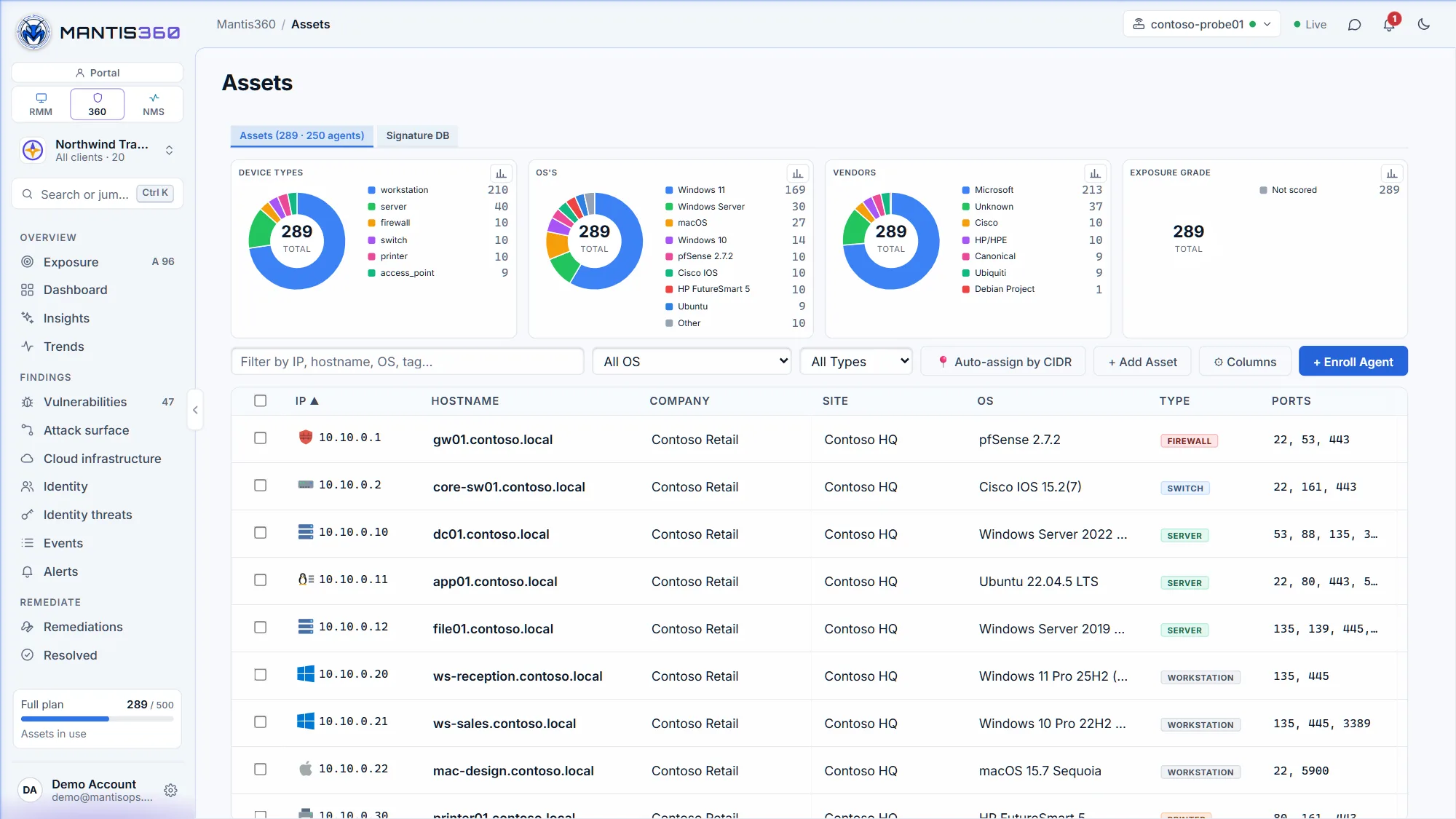This screenshot has width=1456, height=819.
Task: Click the Add Asset button
Action: pos(1142,361)
